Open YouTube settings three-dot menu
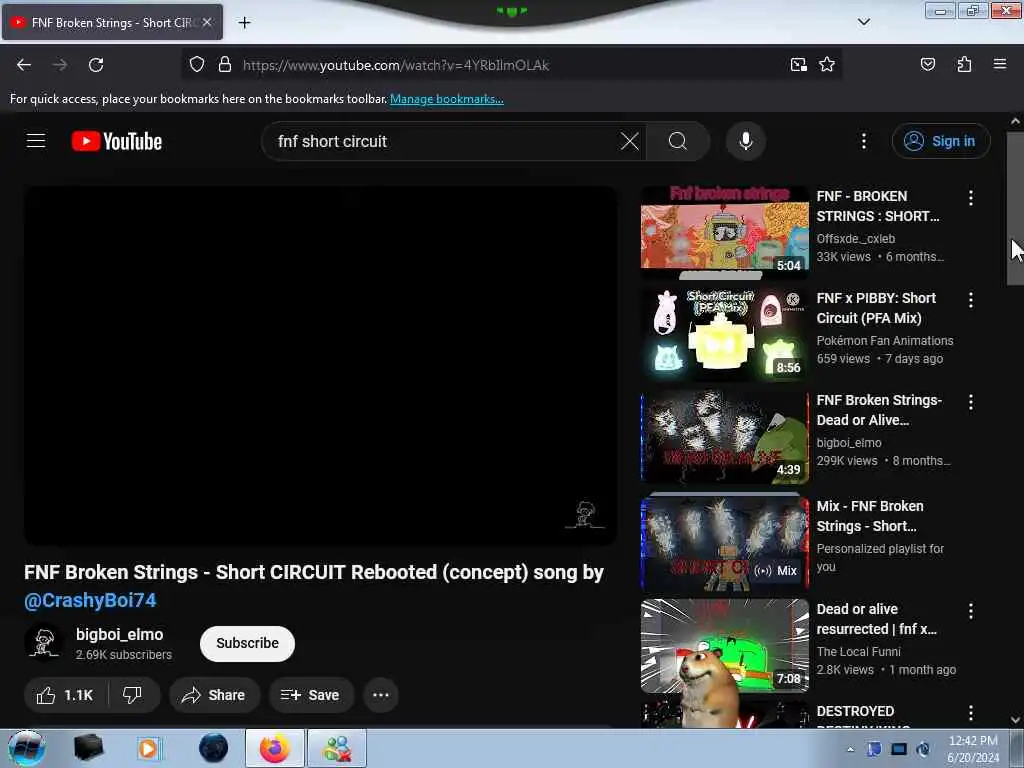1024x768 pixels. click(x=863, y=141)
